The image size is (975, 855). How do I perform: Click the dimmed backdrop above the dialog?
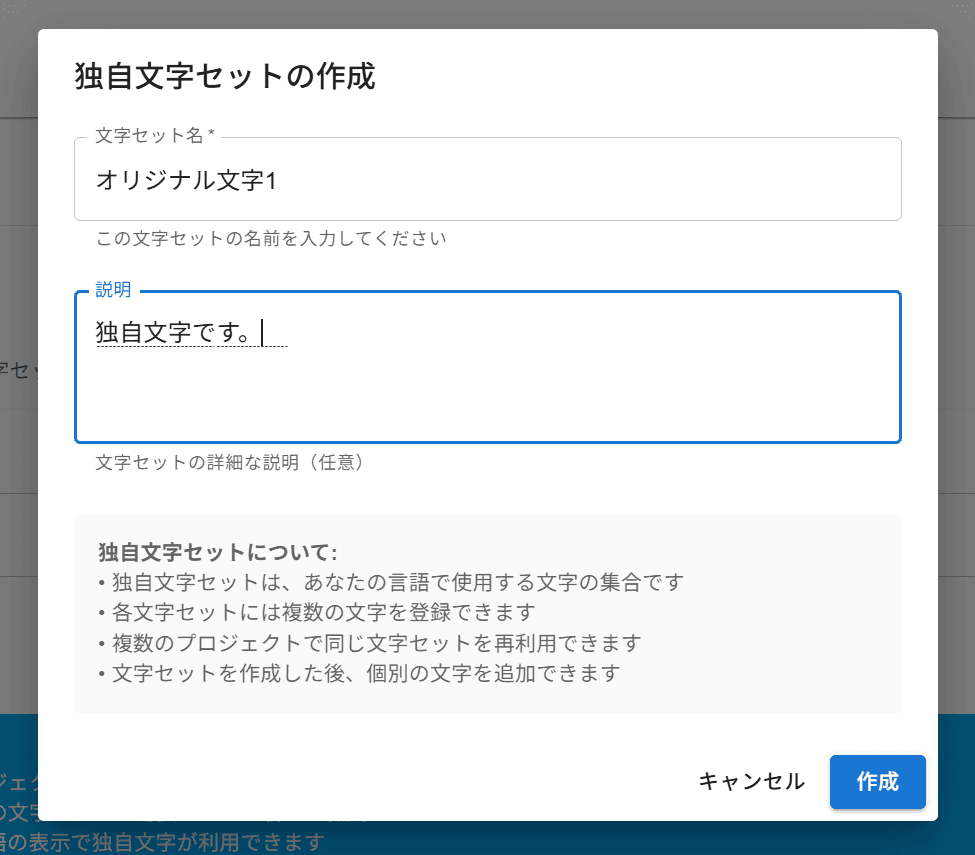click(487, 13)
